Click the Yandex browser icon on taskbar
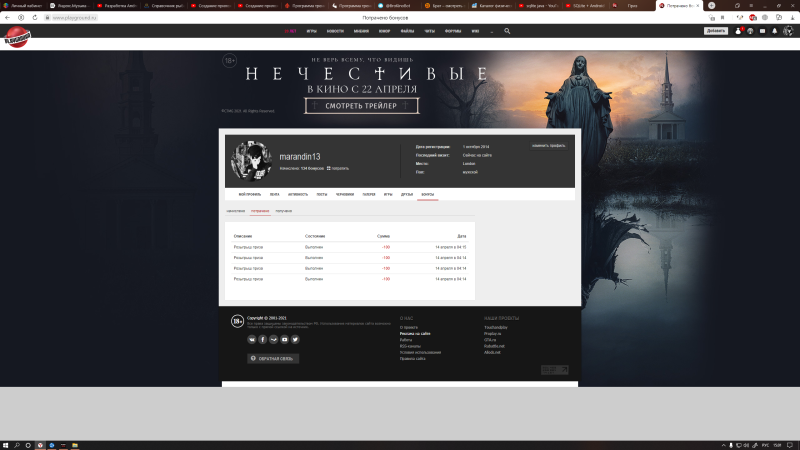 40,445
